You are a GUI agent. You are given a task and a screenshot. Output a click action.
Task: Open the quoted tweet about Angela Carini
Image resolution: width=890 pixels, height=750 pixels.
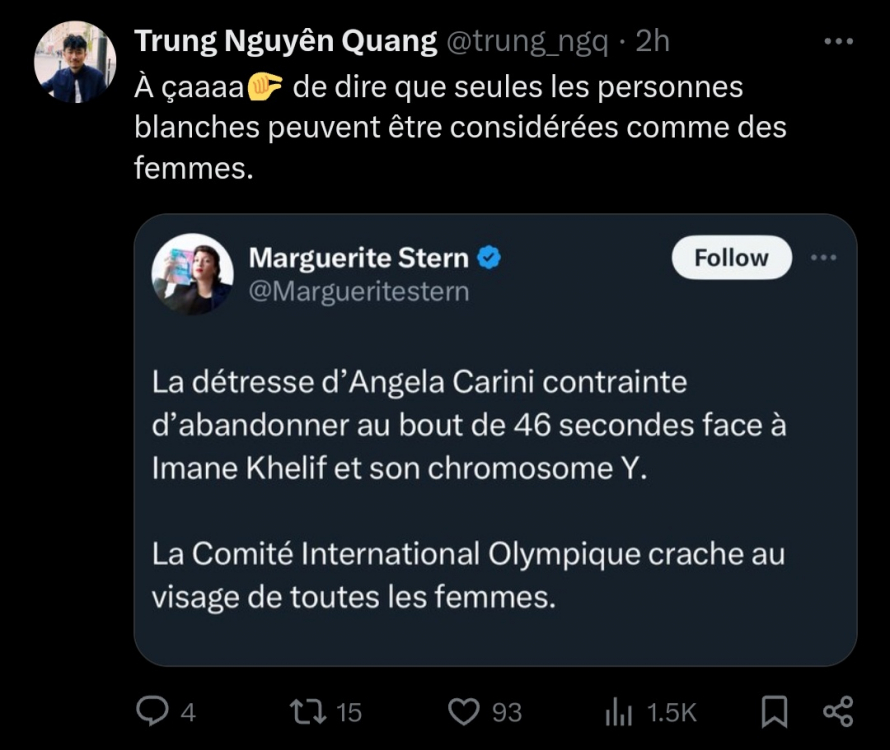470,490
